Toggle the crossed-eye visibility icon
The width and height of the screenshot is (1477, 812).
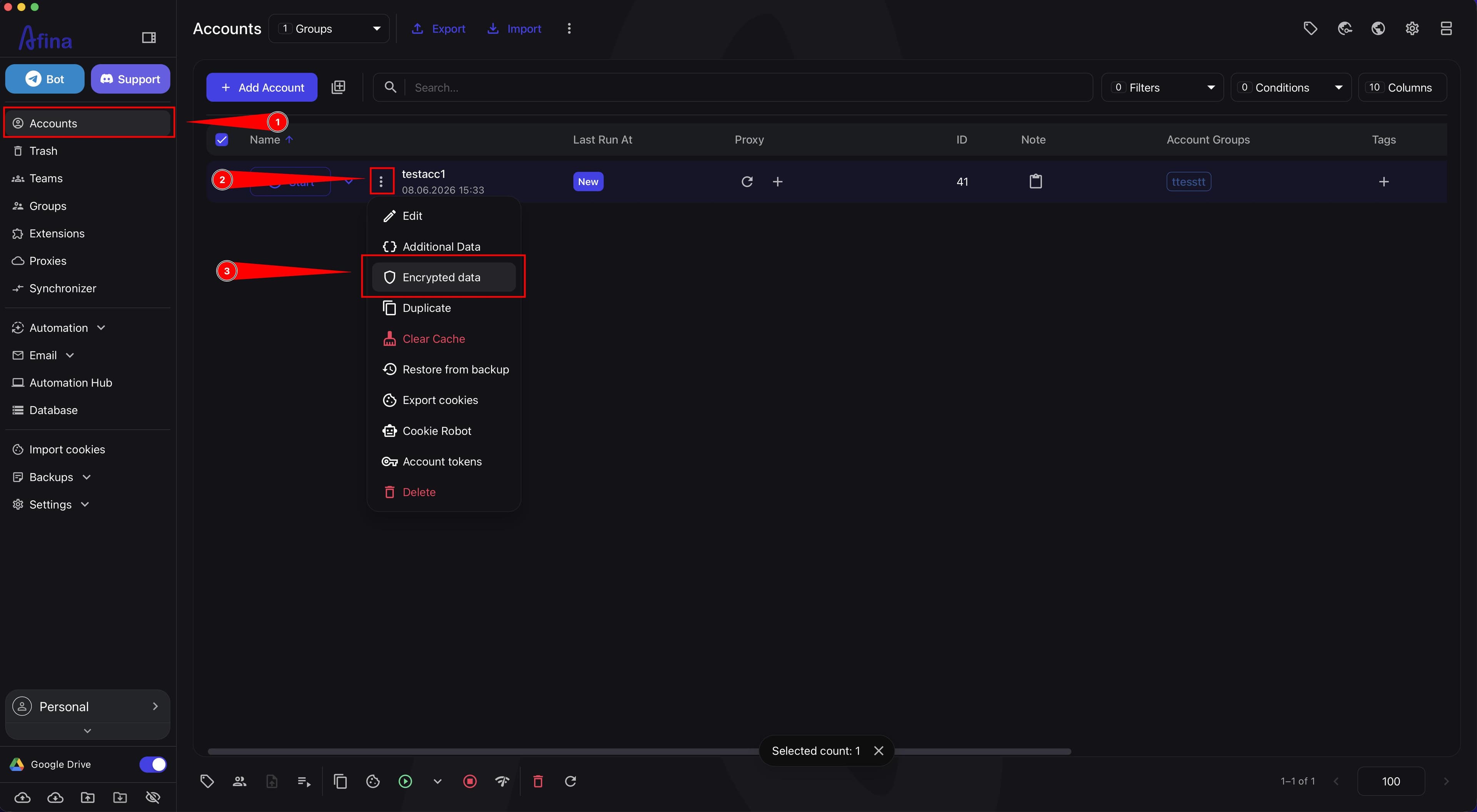(x=153, y=798)
